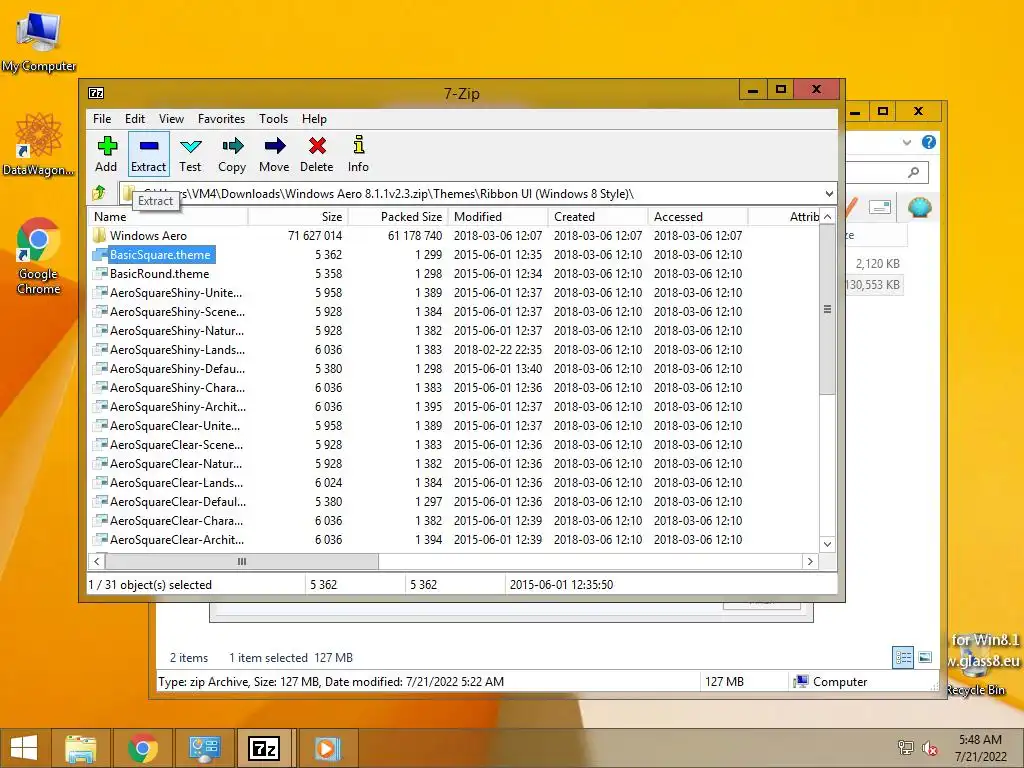
Task: Open media player taskbar icon
Action: [327, 748]
